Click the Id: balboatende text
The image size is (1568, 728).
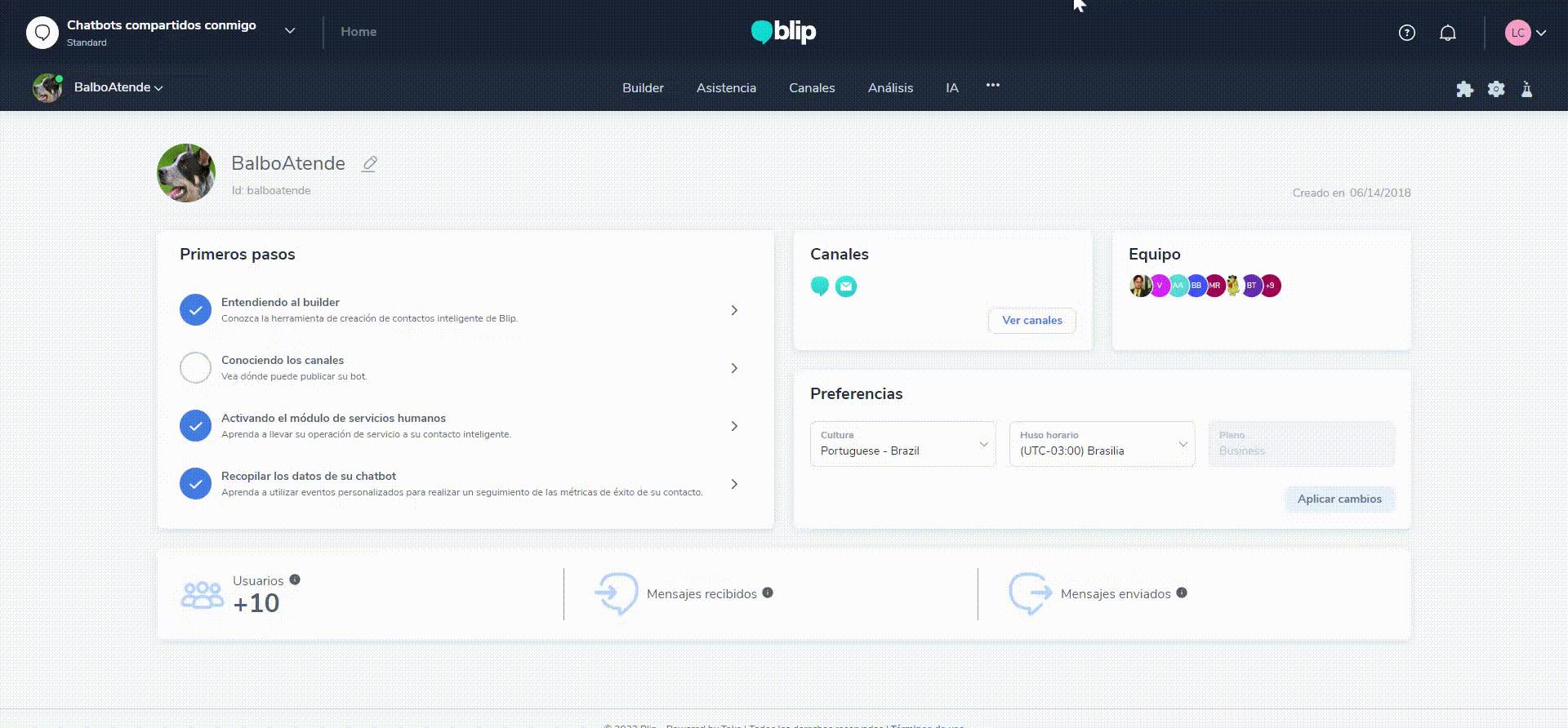pos(270,190)
